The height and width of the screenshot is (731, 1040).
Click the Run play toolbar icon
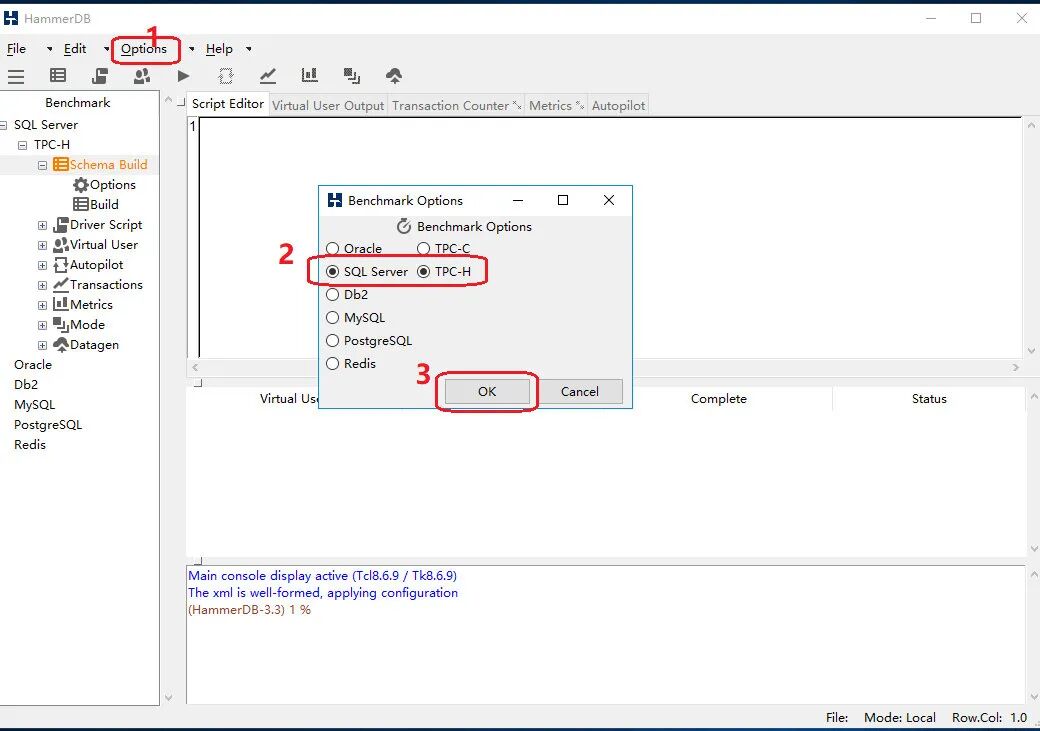[x=184, y=76]
